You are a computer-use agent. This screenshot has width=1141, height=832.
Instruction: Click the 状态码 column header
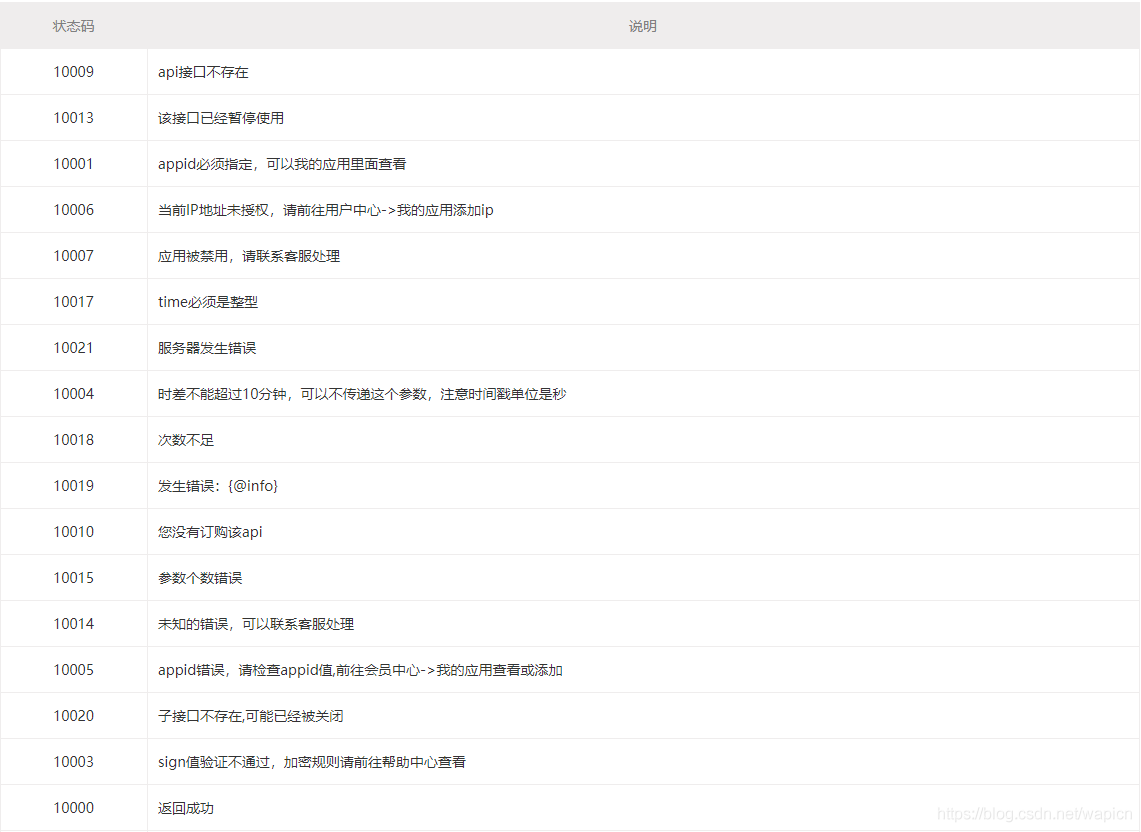73,26
